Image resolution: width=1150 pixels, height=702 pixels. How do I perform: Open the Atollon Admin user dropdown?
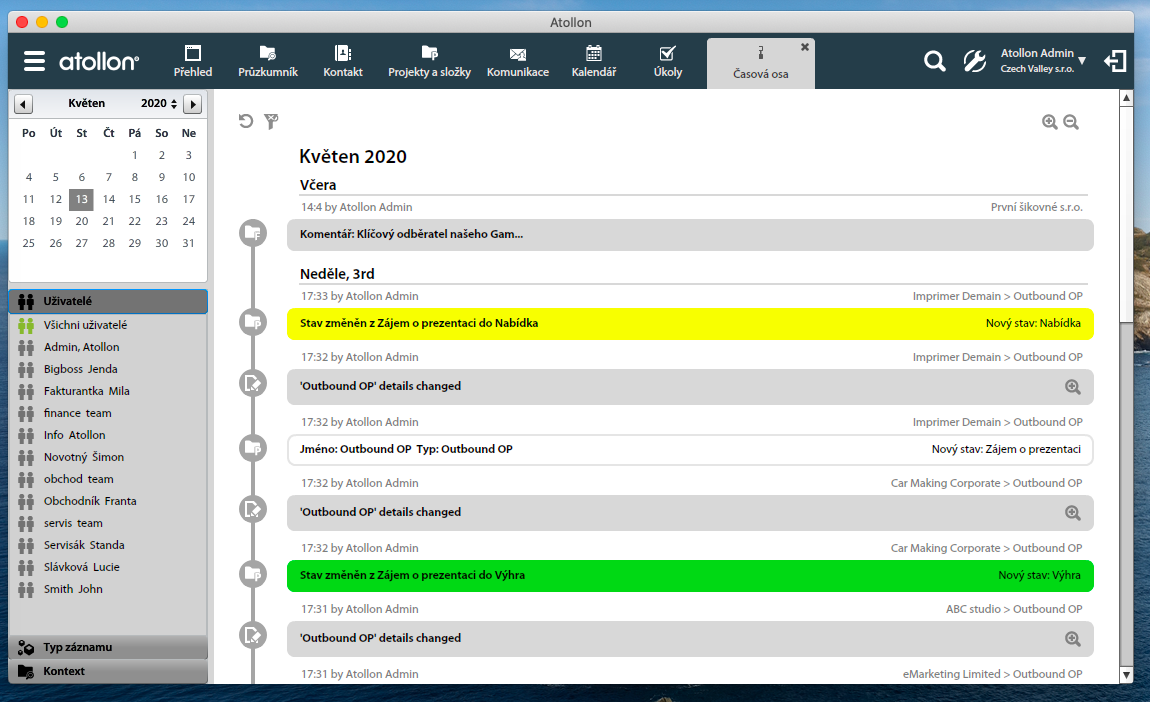point(1082,61)
